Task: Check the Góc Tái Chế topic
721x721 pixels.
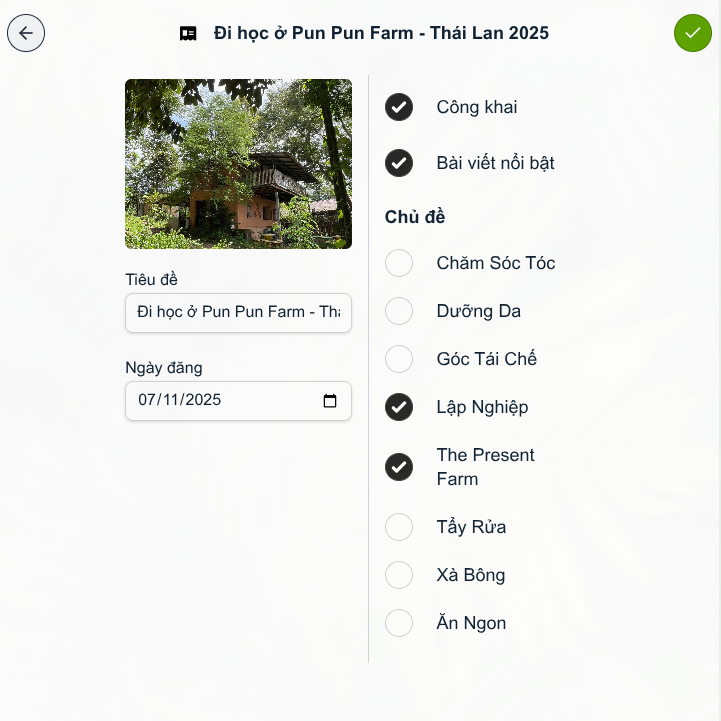Action: point(399,359)
